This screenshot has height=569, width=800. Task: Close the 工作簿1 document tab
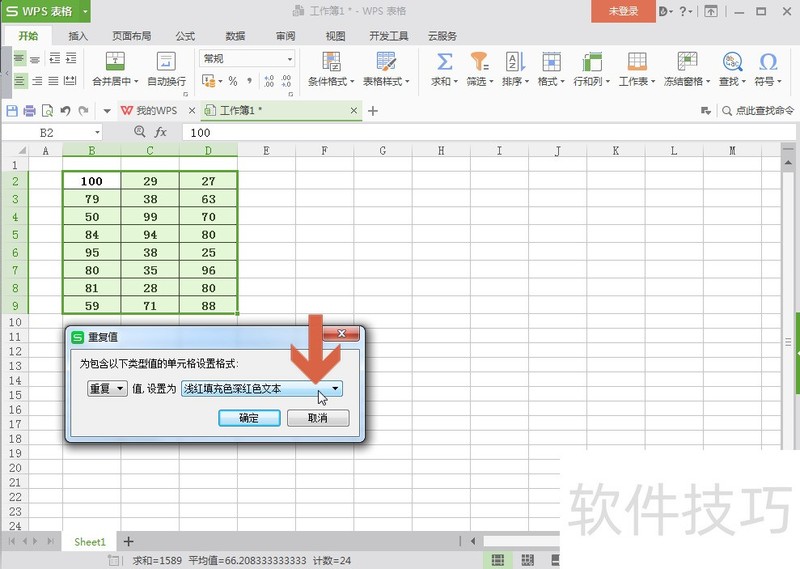click(354, 110)
